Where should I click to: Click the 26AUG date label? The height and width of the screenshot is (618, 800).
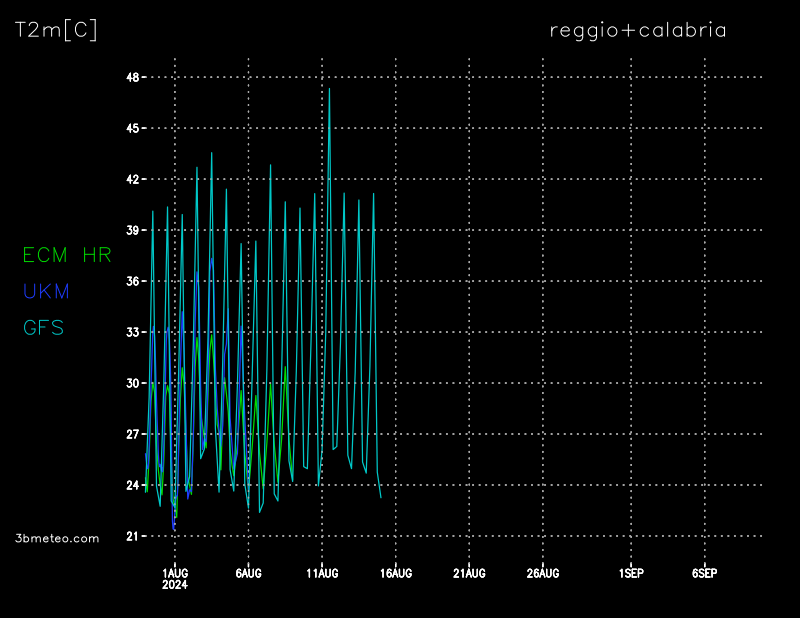(543, 573)
